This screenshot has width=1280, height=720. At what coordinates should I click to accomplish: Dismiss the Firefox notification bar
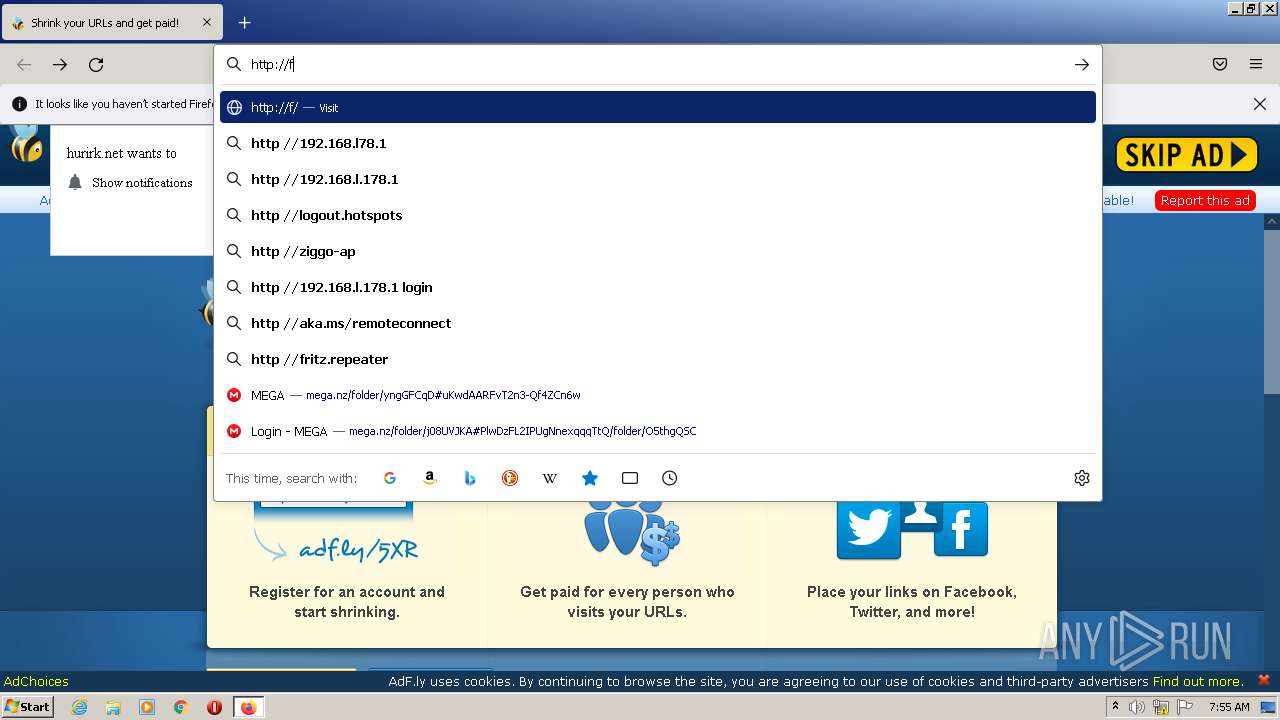point(1260,104)
